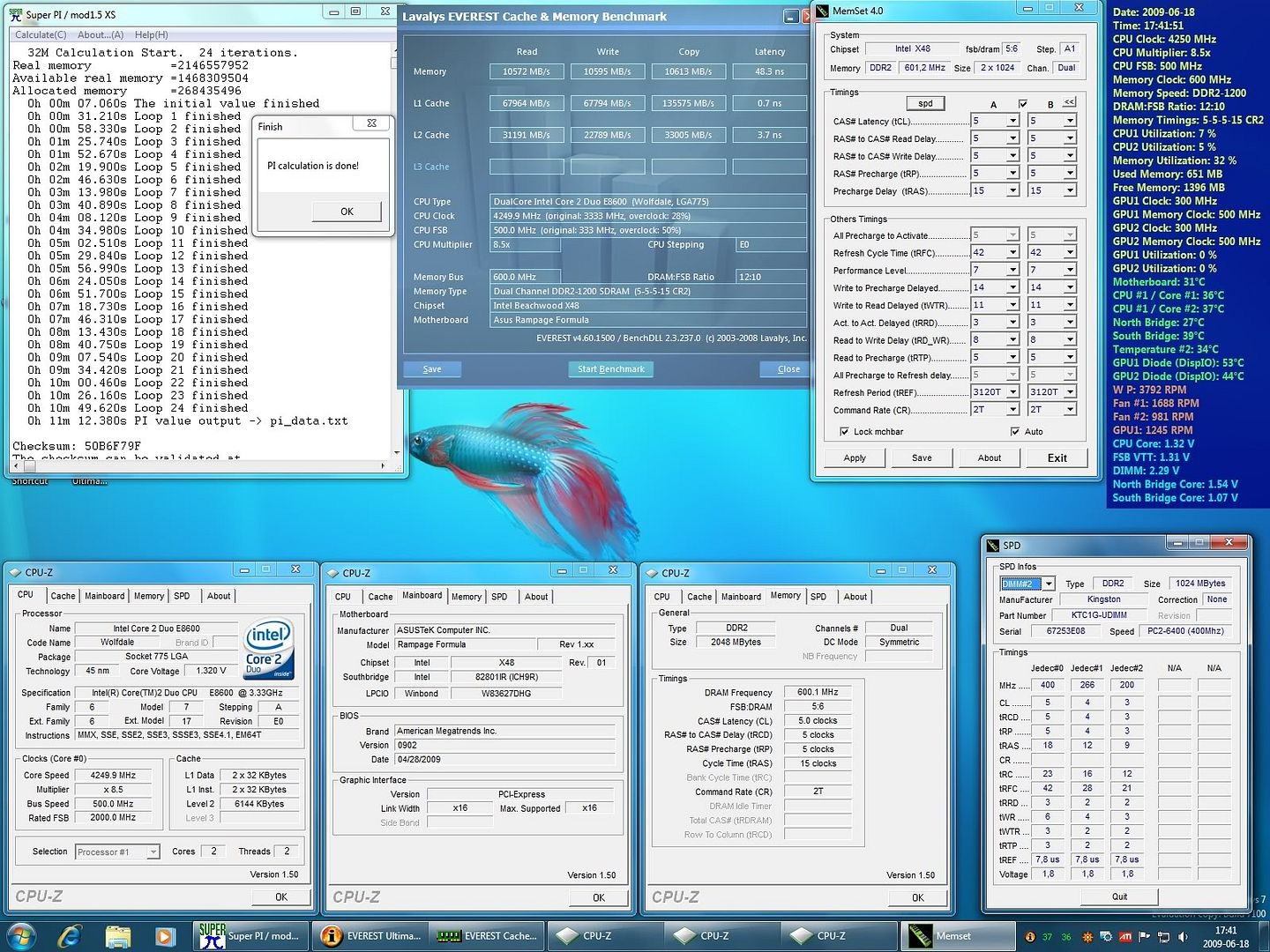Open Memory tab in the CPU-Z Mainboard window
Image resolution: width=1270 pixels, height=952 pixels.
click(x=467, y=597)
